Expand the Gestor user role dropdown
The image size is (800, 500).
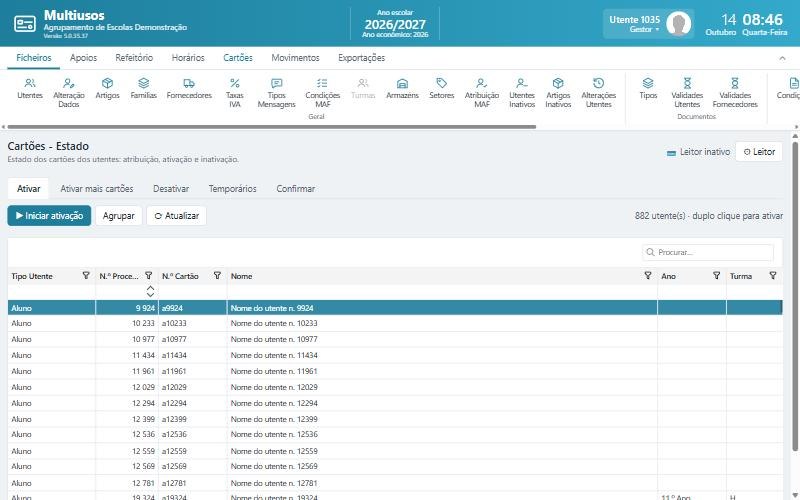pyautogui.click(x=644, y=30)
